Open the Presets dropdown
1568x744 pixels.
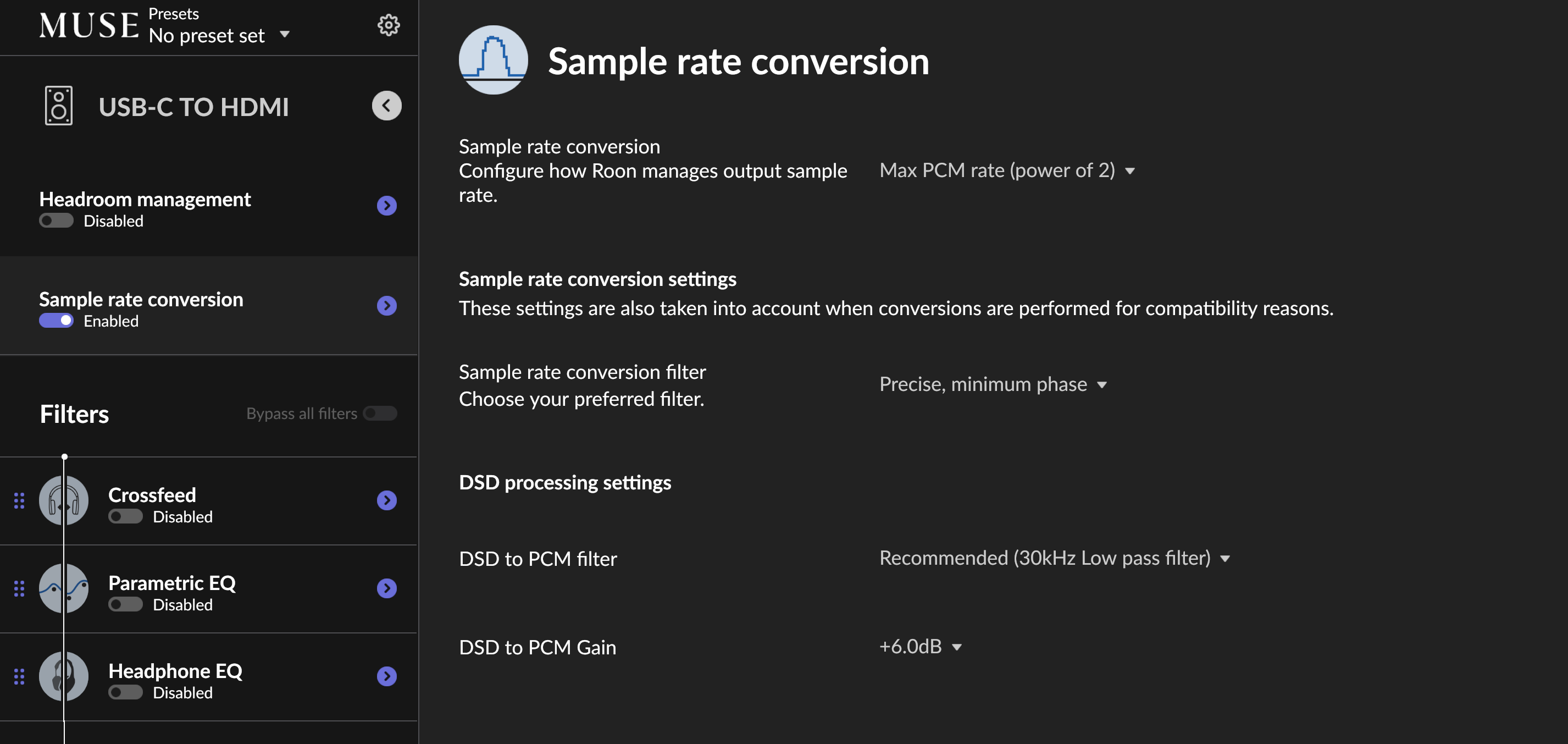point(219,35)
